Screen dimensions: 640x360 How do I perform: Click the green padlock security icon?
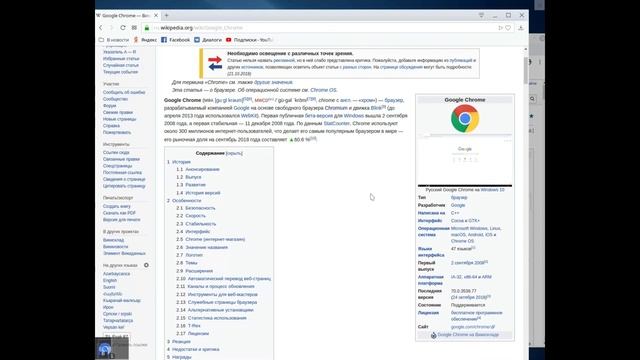coord(147,28)
